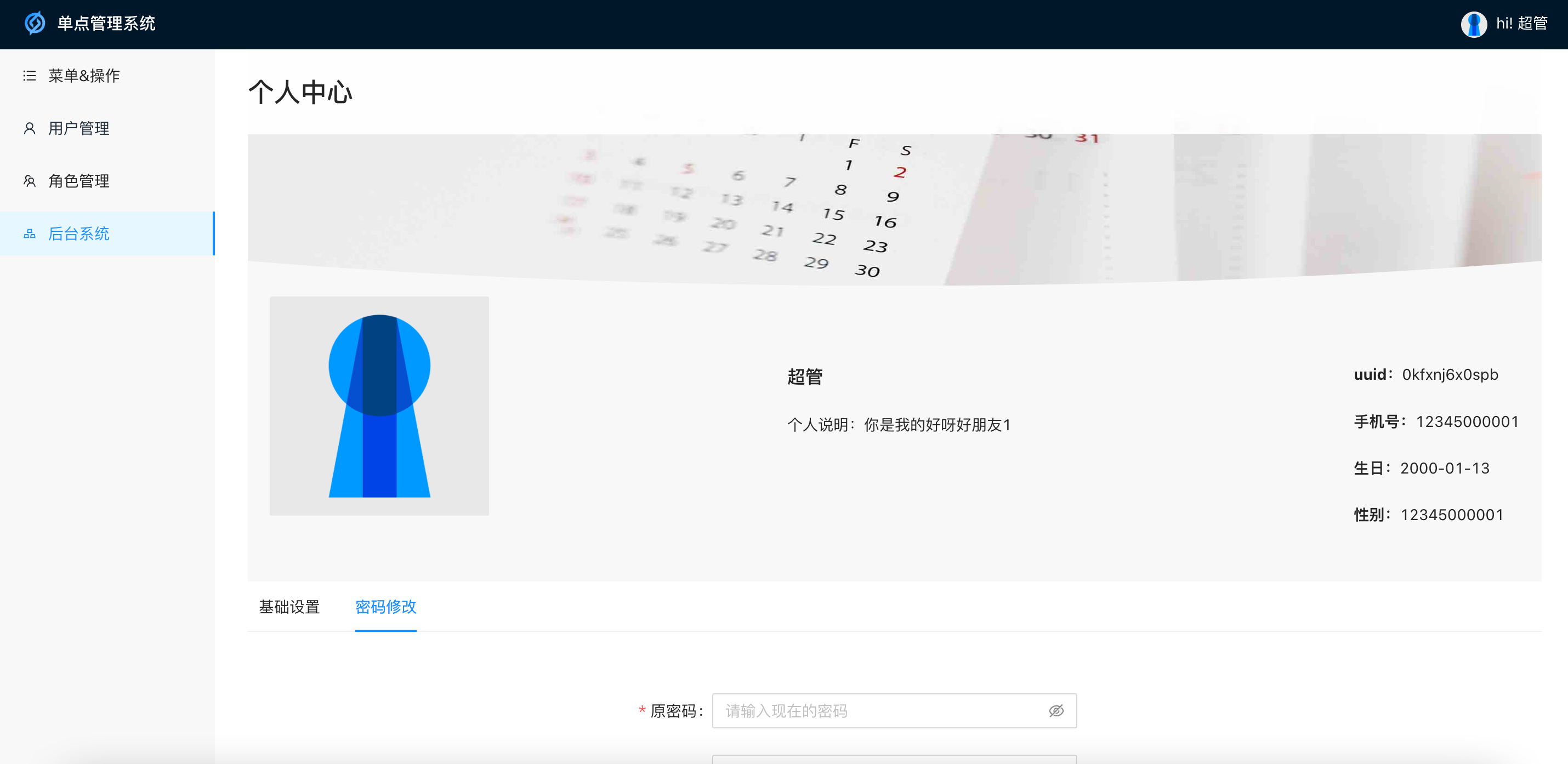Viewport: 1568px width, 764px height.
Task: Select 后台系统 in sidebar
Action: coord(107,233)
